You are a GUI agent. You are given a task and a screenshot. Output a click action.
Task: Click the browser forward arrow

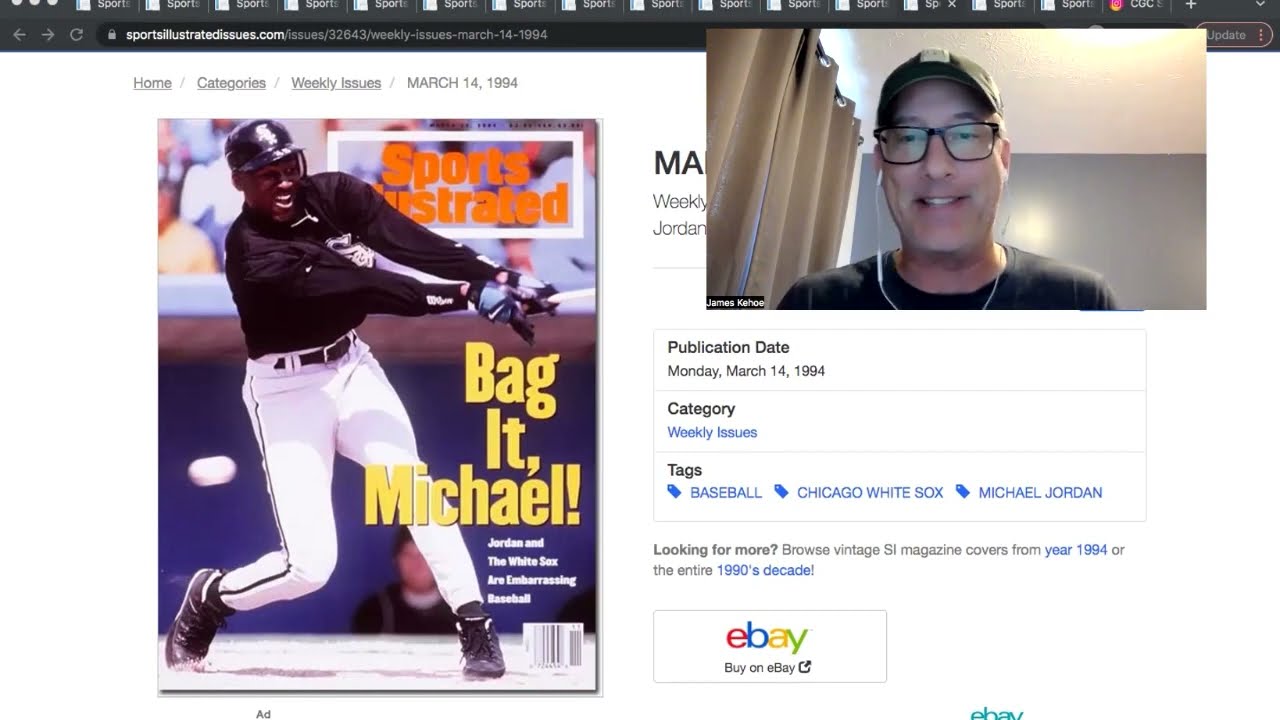click(48, 35)
